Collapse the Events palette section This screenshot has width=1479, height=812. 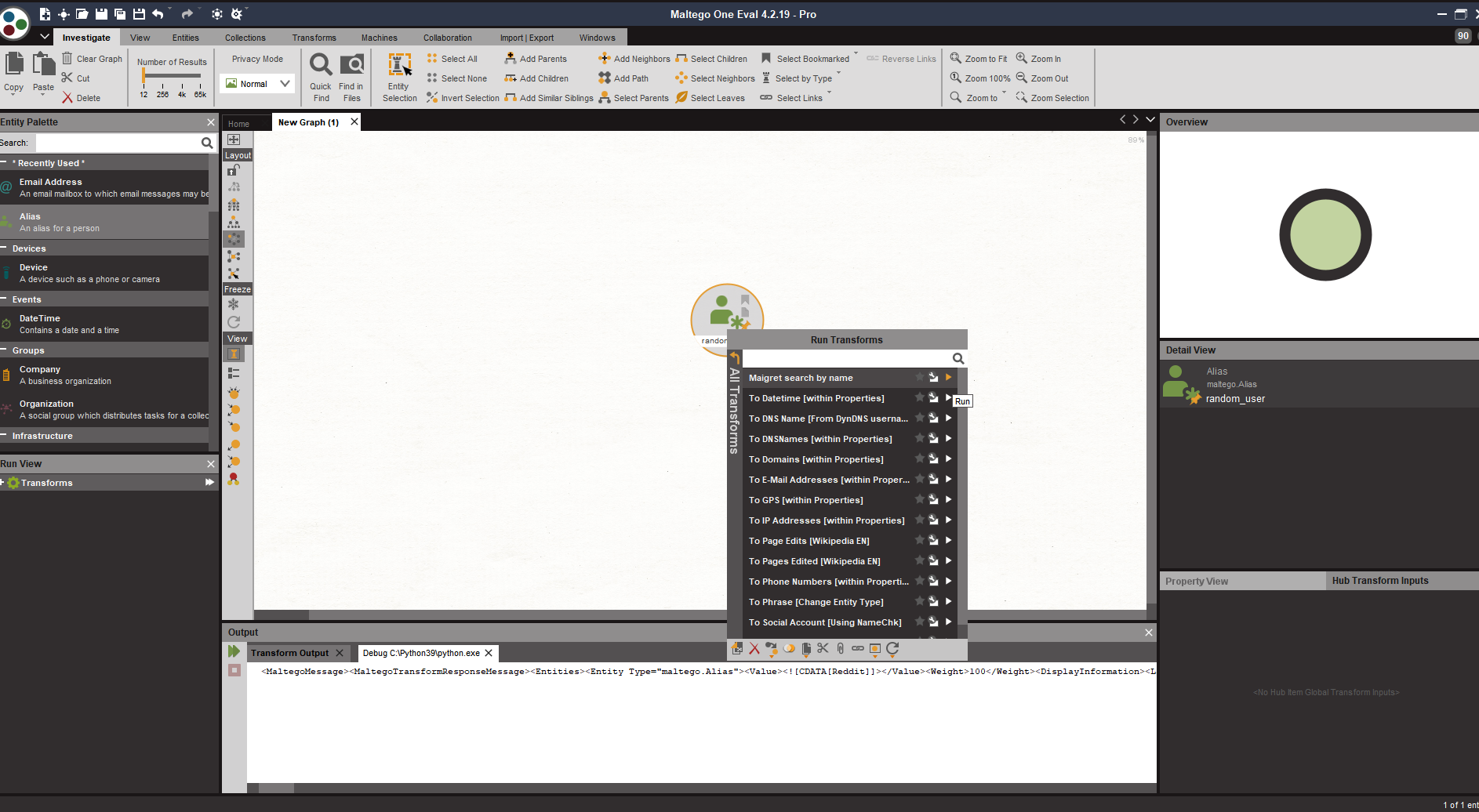pos(4,299)
